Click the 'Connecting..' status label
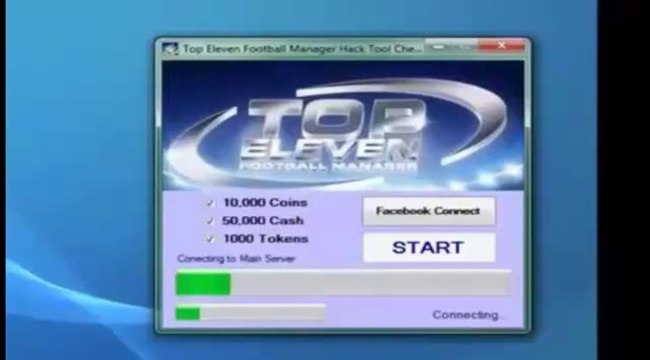 pos(467,315)
